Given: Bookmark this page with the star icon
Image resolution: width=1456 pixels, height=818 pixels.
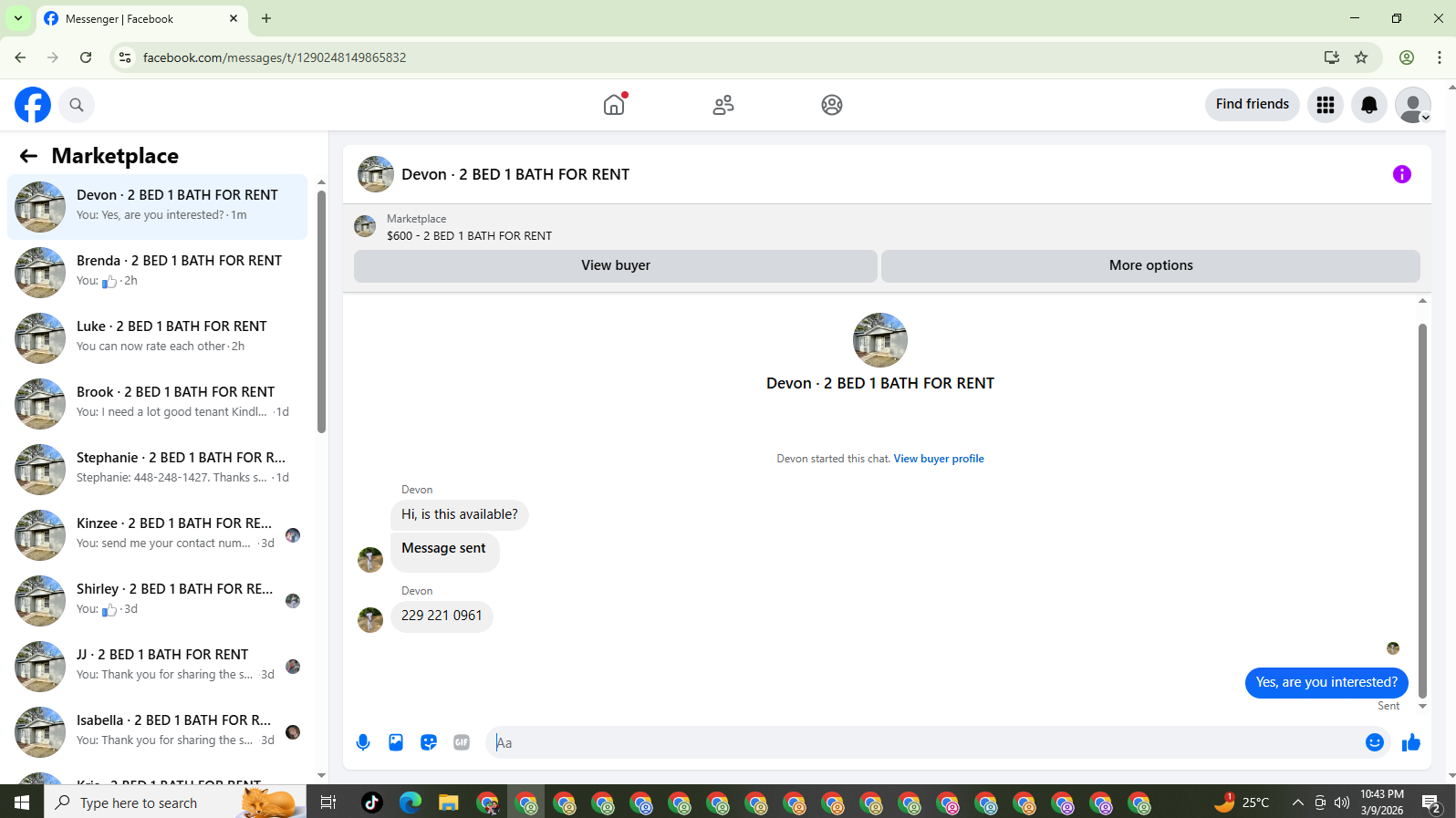Looking at the screenshot, I should point(1361,57).
